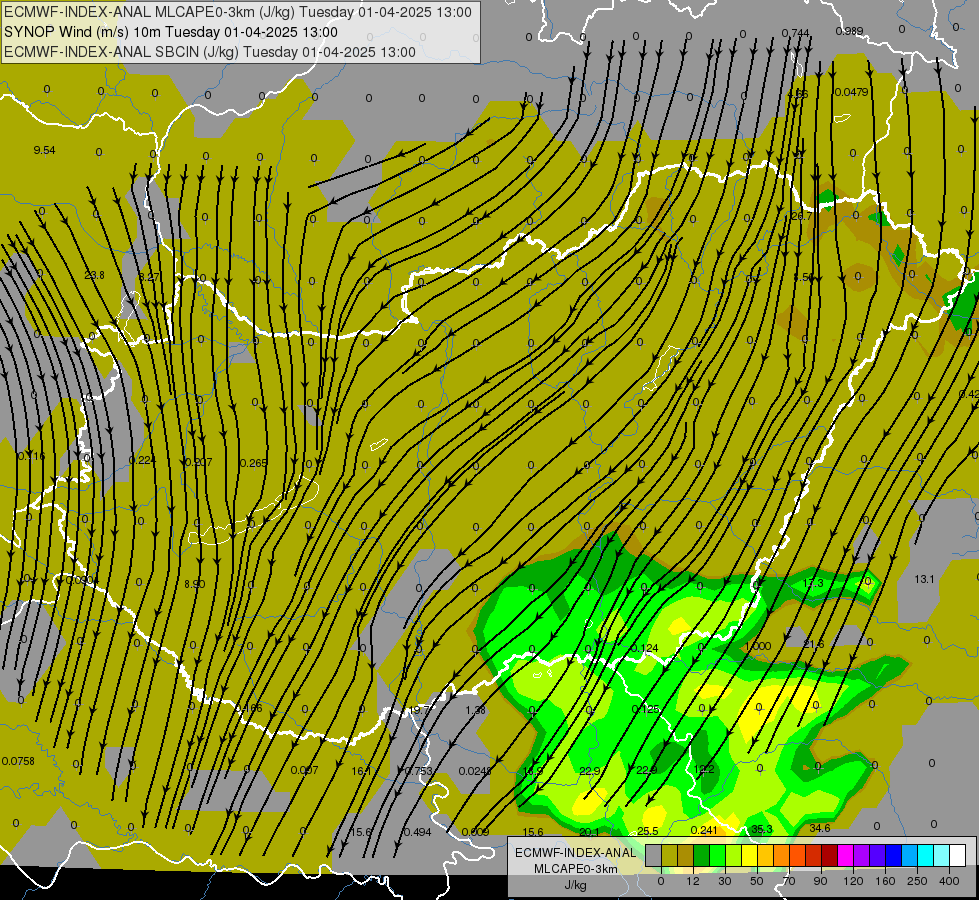
Task: Click the map value 25.5
Action: [647, 831]
